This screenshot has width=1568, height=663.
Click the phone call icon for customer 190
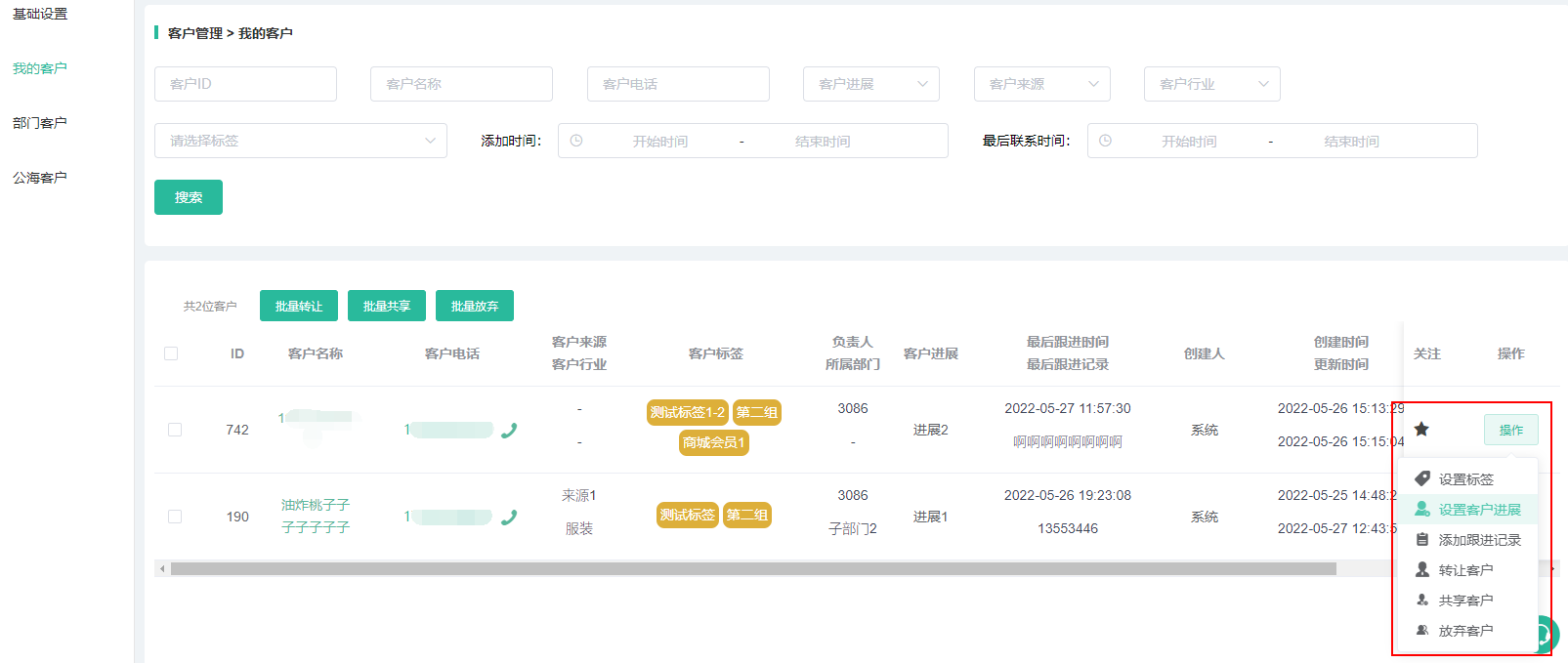pos(509,518)
